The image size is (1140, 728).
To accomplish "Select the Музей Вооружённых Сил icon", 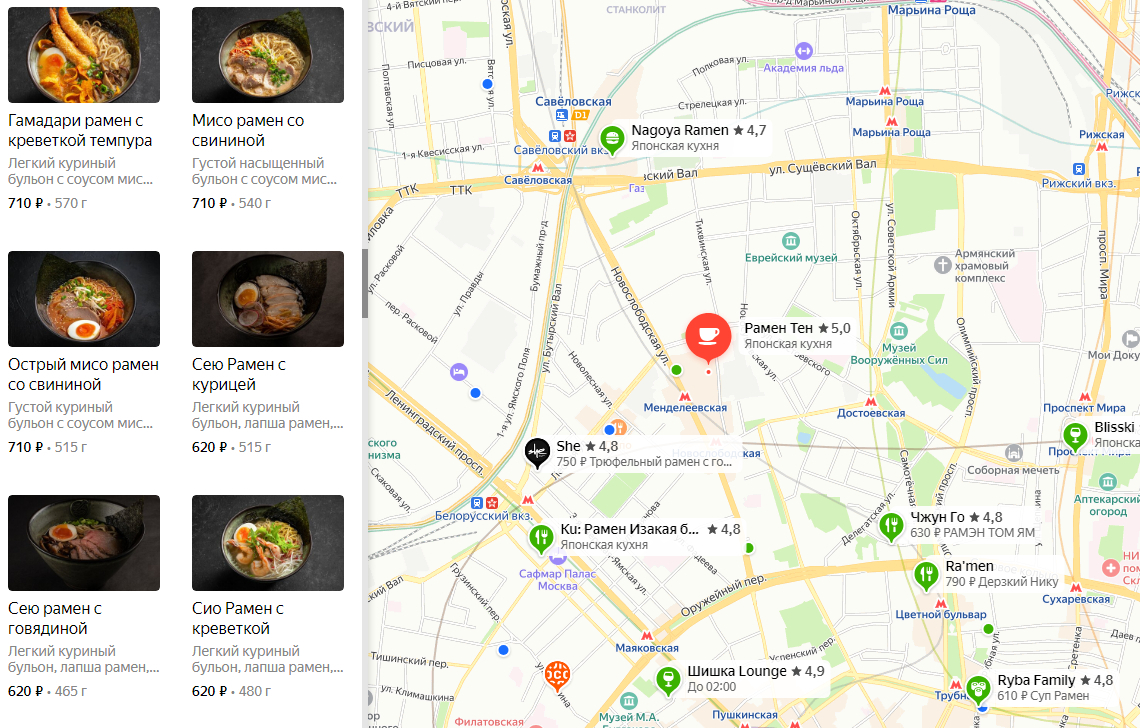I will [x=899, y=331].
